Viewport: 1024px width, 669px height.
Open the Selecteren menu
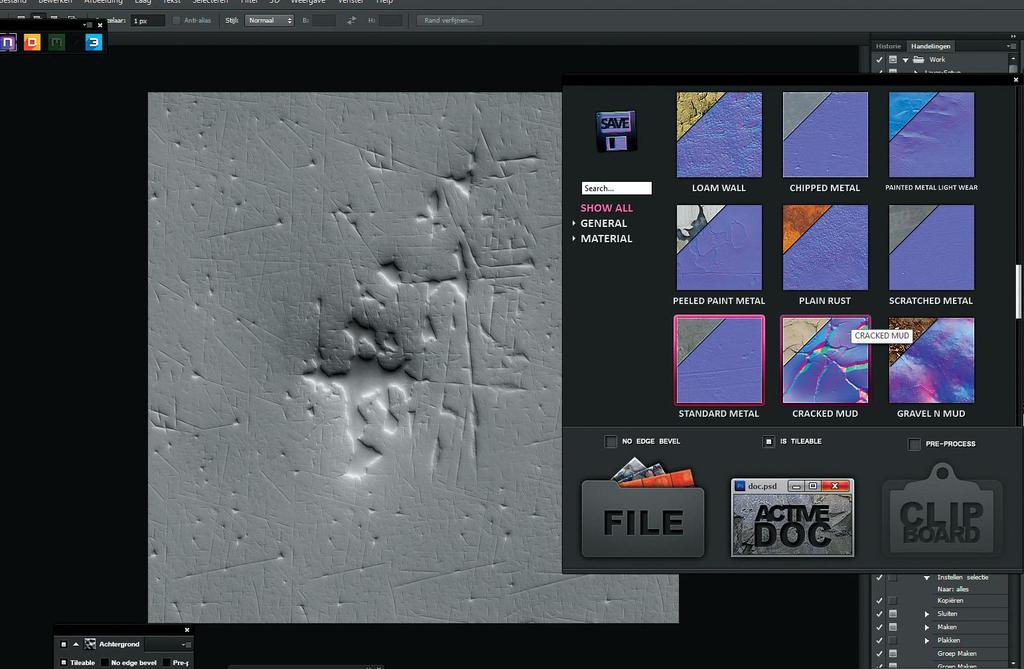pos(210,2)
